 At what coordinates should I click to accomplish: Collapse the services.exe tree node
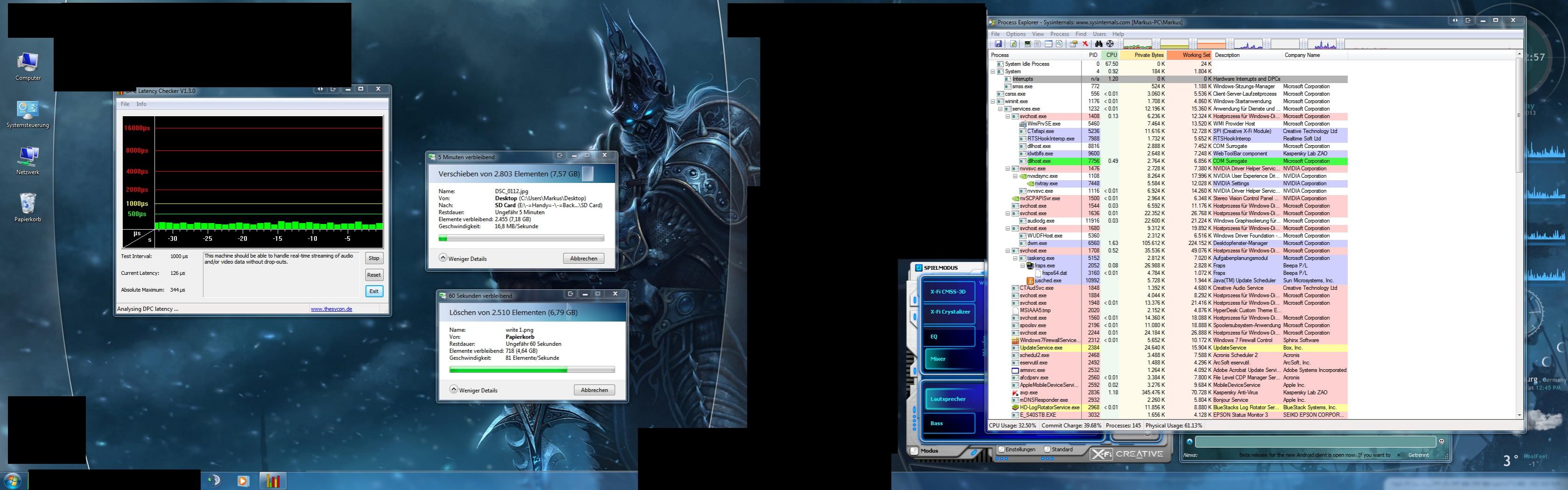click(1000, 109)
